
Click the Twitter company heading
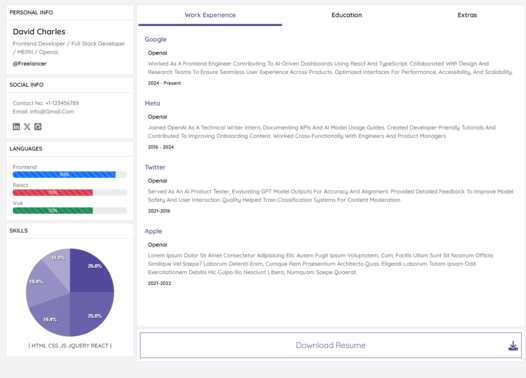pos(155,167)
